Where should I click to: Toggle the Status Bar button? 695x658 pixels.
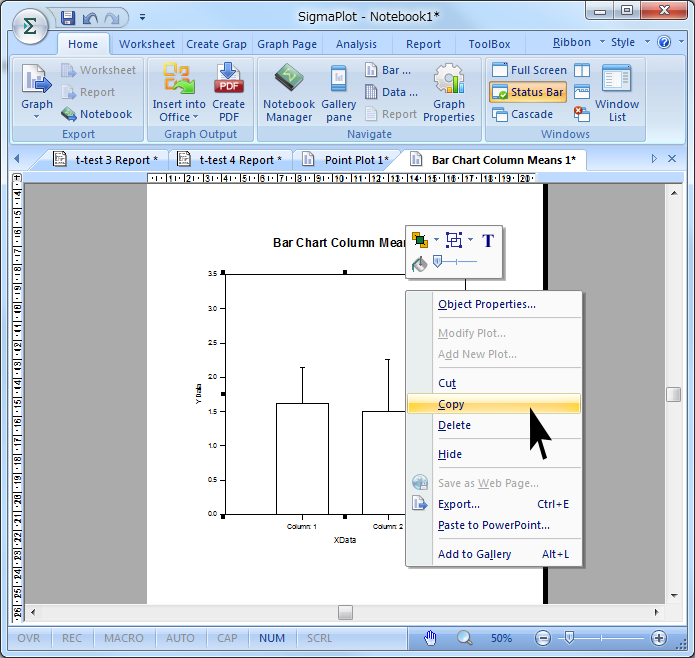(x=528, y=92)
